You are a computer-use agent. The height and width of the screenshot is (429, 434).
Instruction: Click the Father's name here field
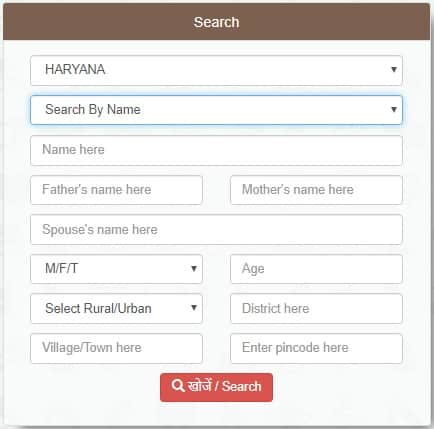tap(116, 190)
